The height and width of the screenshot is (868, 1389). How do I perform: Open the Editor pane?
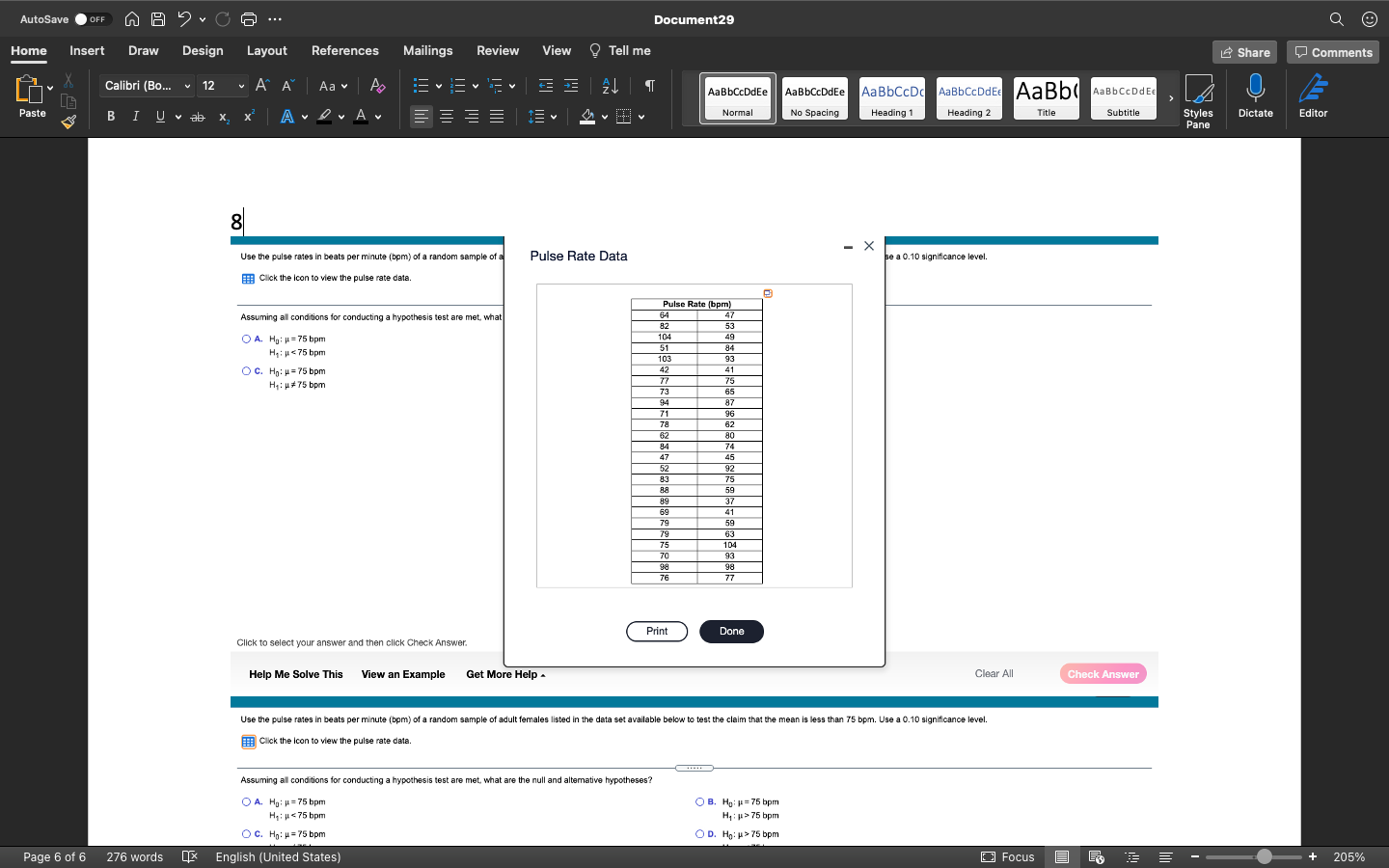[1313, 95]
